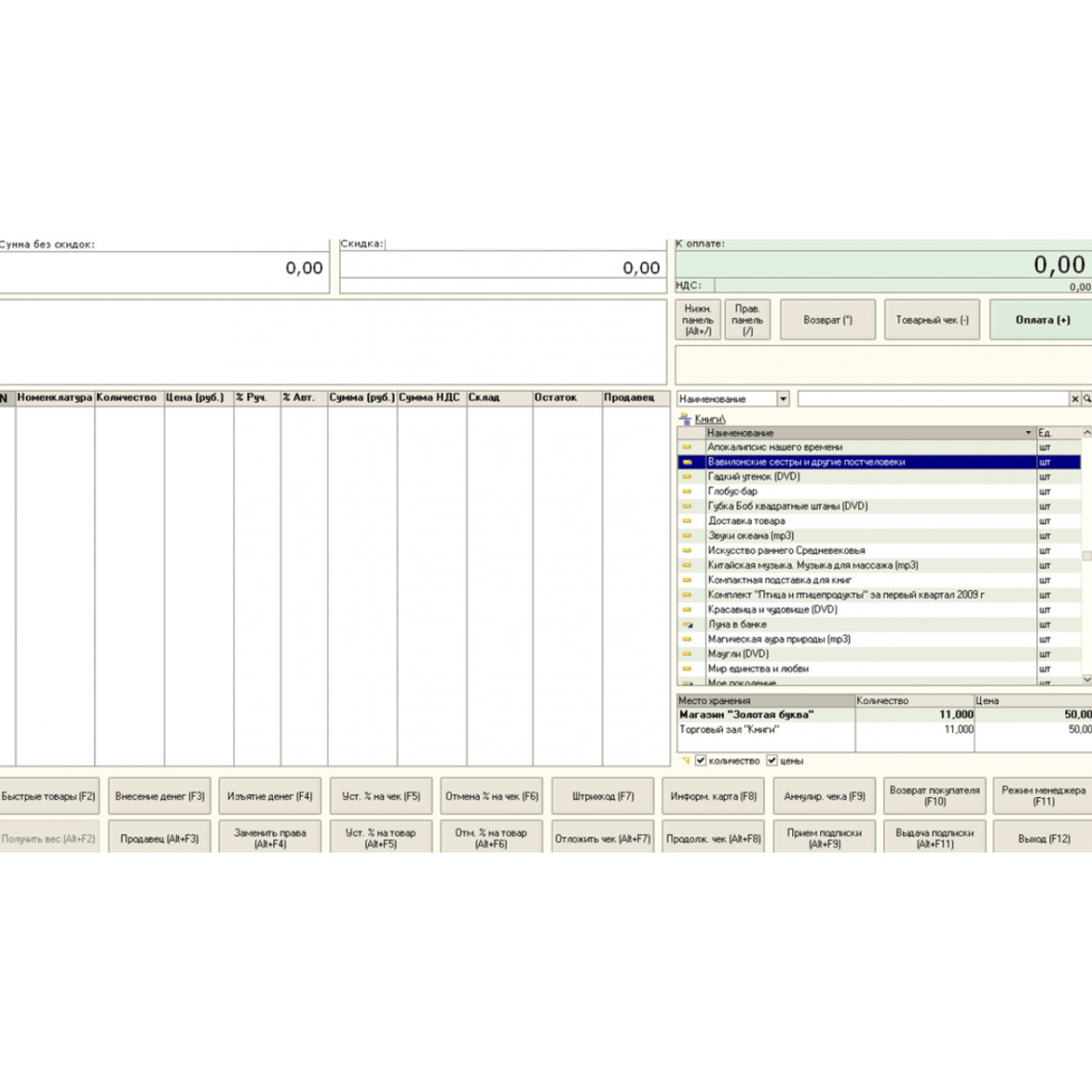Click Внесение денег (F3) button
This screenshot has width=1092, height=1092.
[x=159, y=796]
